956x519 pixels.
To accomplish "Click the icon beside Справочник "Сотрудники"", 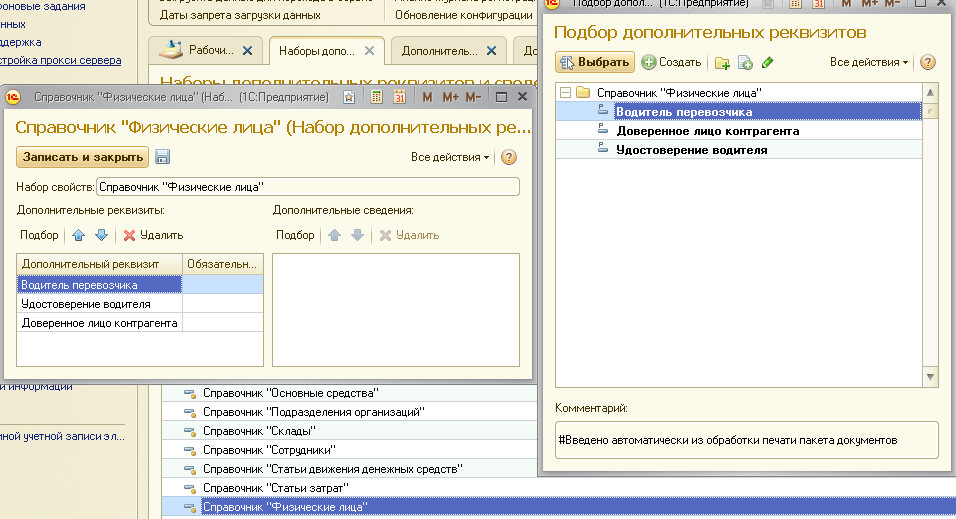I will click(x=190, y=450).
